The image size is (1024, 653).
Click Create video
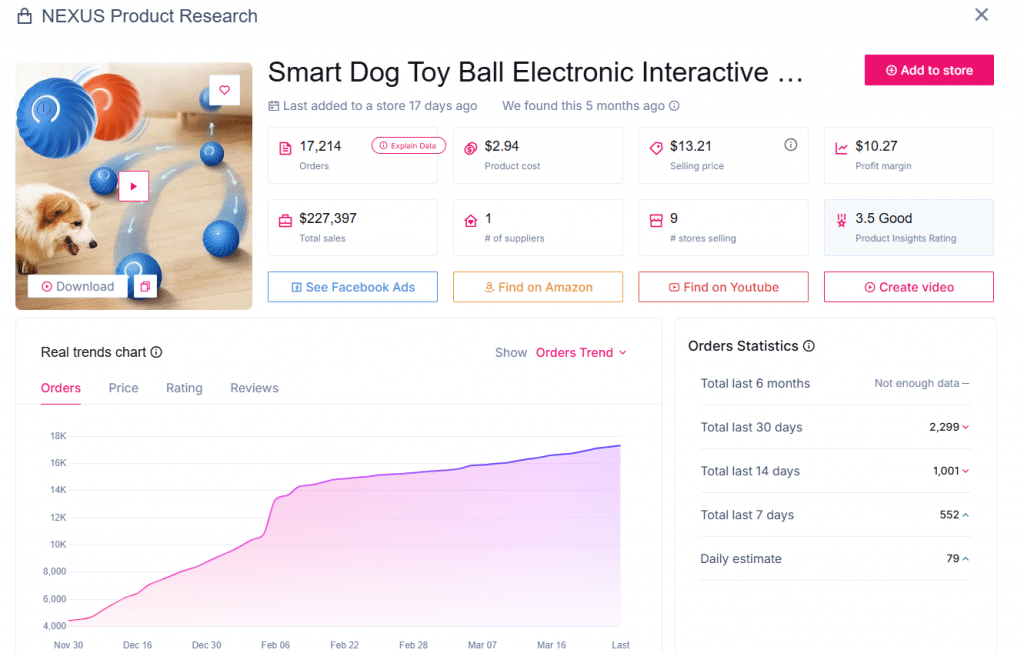coord(908,287)
